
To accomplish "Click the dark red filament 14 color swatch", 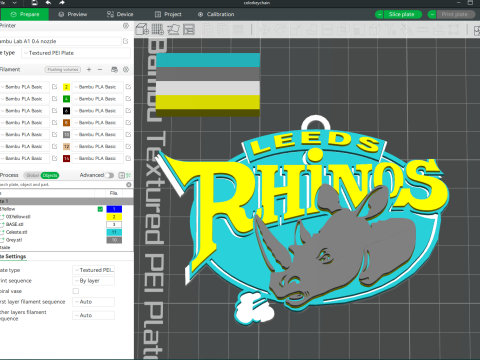I will (66, 159).
